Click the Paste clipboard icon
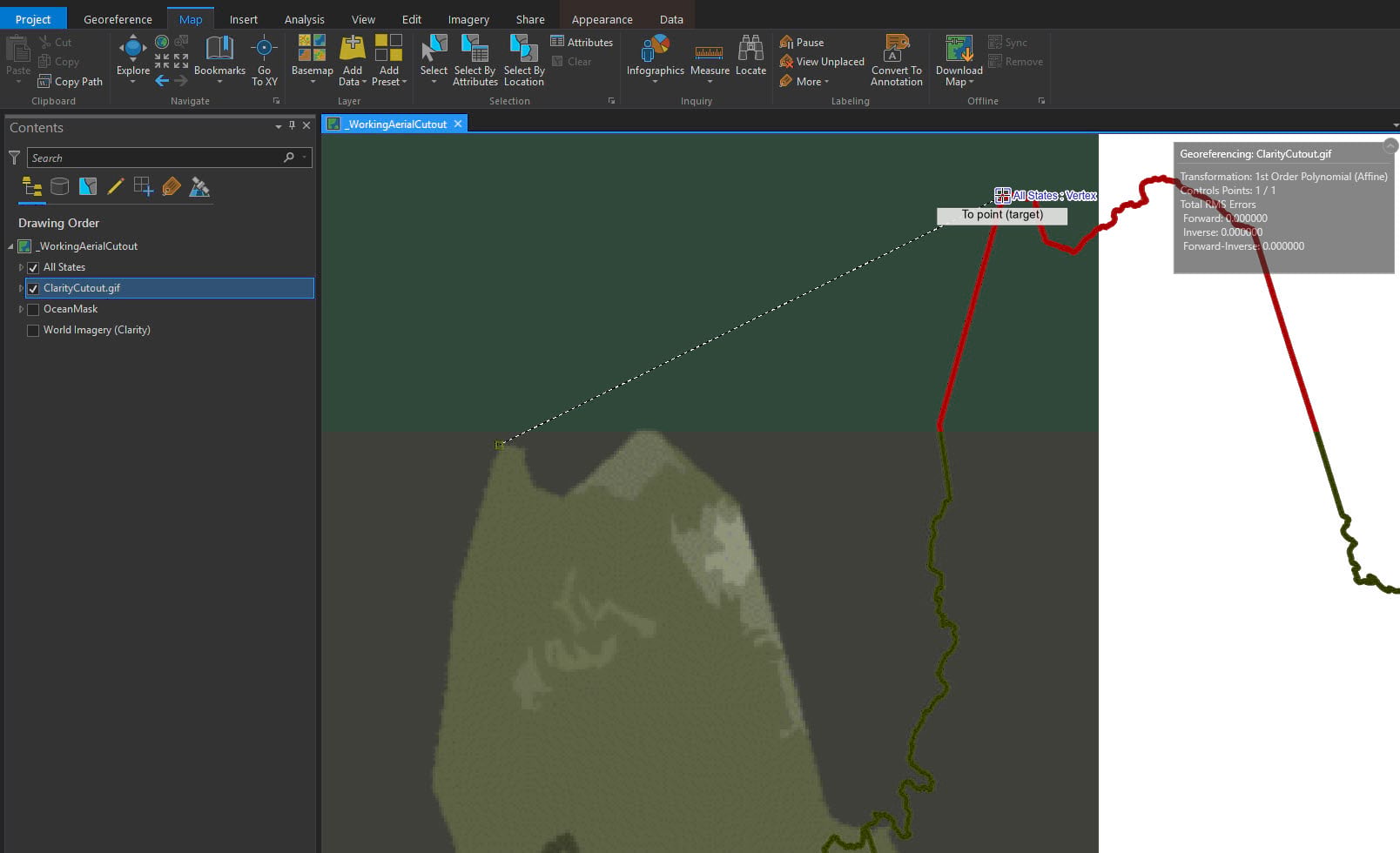The height and width of the screenshot is (853, 1400). 17,50
